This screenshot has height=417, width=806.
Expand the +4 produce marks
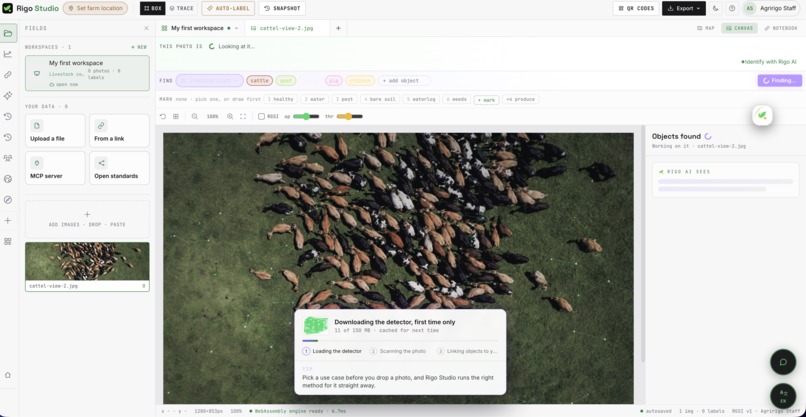(x=521, y=99)
